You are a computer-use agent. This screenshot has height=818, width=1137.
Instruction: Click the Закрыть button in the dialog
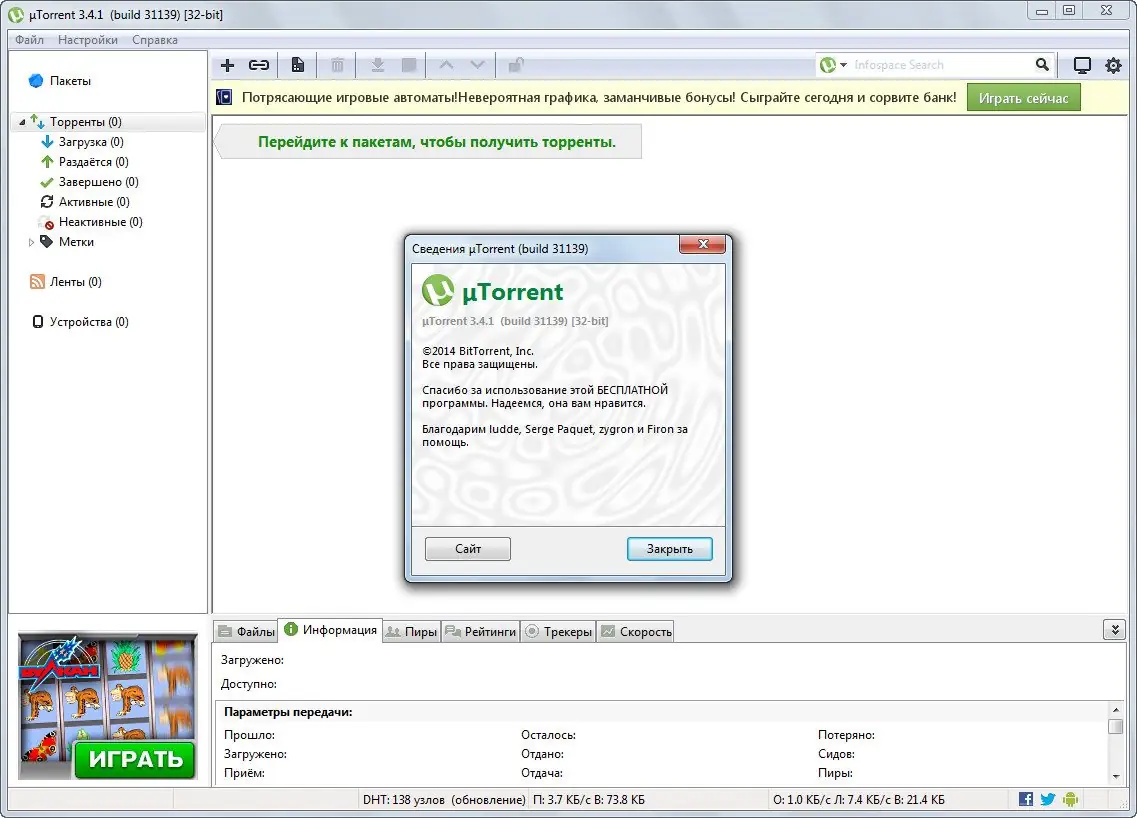(x=669, y=549)
